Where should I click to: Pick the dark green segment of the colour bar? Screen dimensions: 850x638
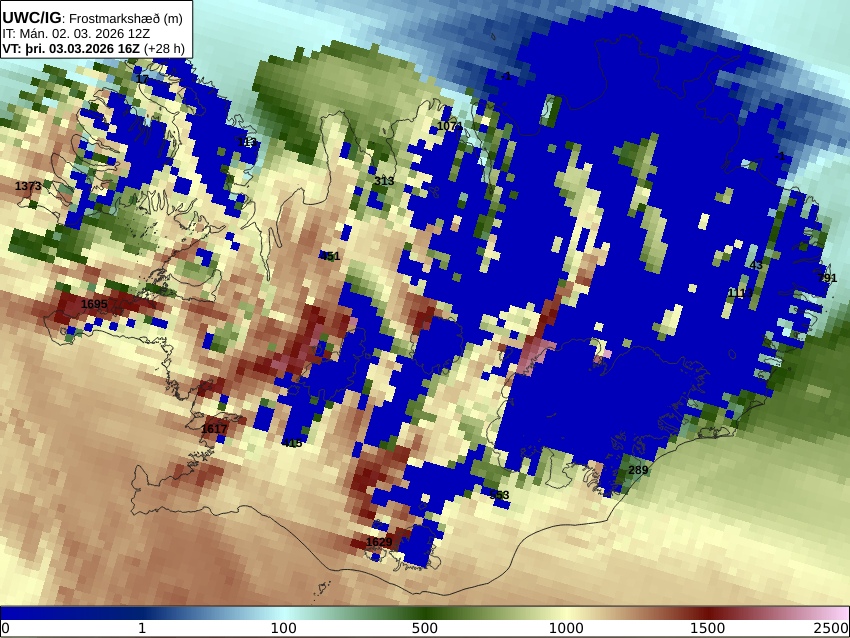click(424, 613)
